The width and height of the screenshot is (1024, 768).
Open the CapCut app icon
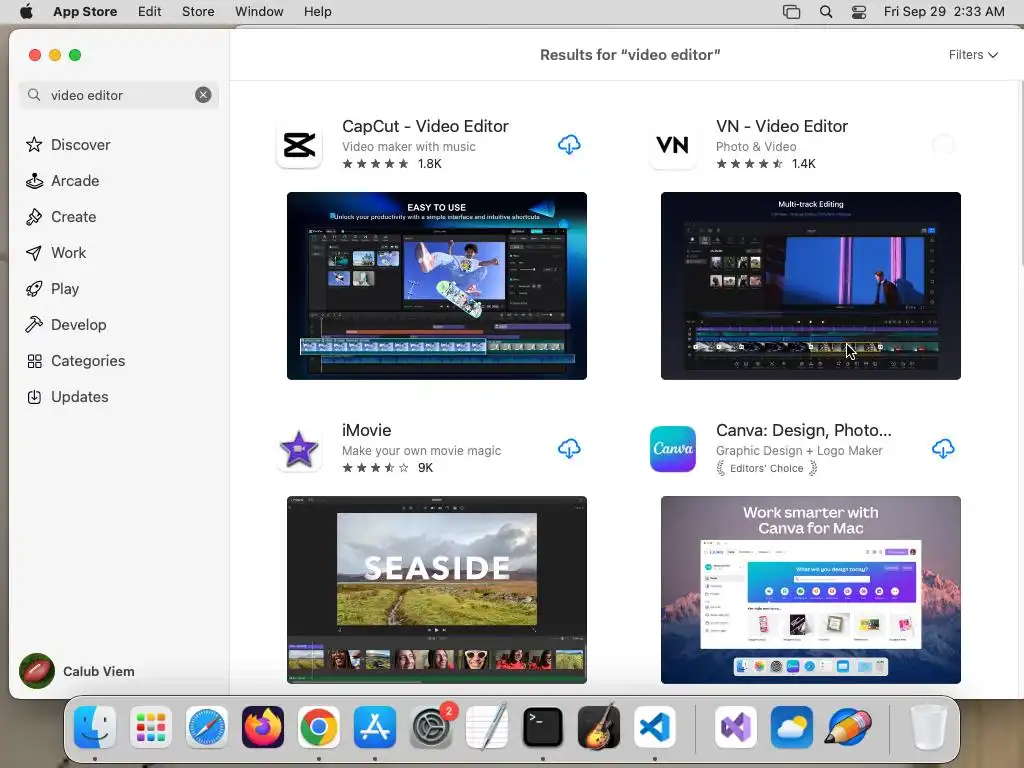299,145
